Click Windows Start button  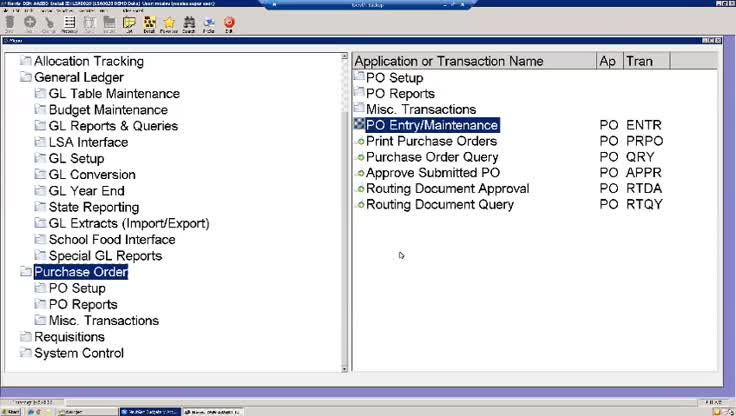click(x=11, y=412)
